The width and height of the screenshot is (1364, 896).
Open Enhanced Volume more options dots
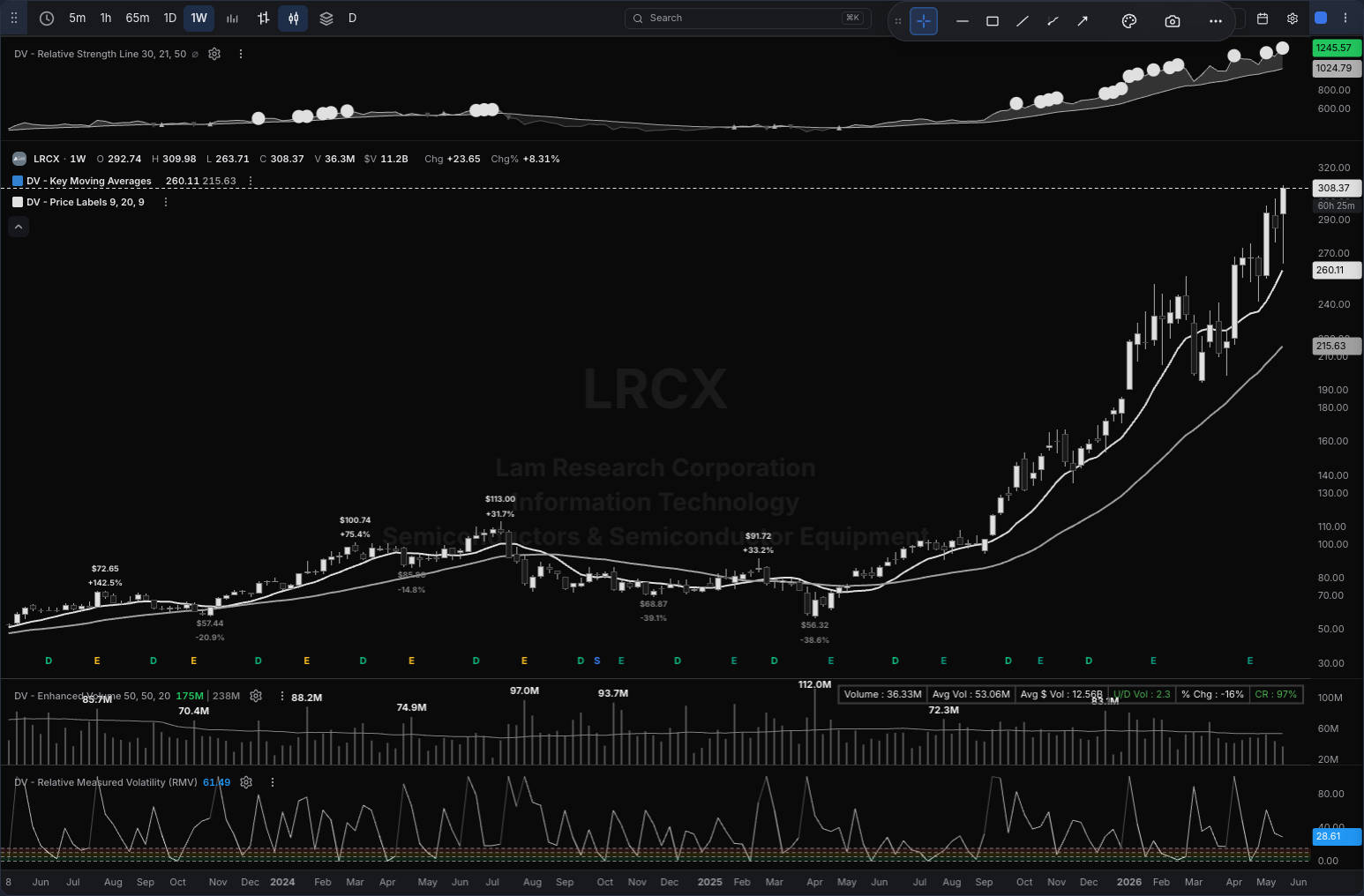(x=282, y=696)
